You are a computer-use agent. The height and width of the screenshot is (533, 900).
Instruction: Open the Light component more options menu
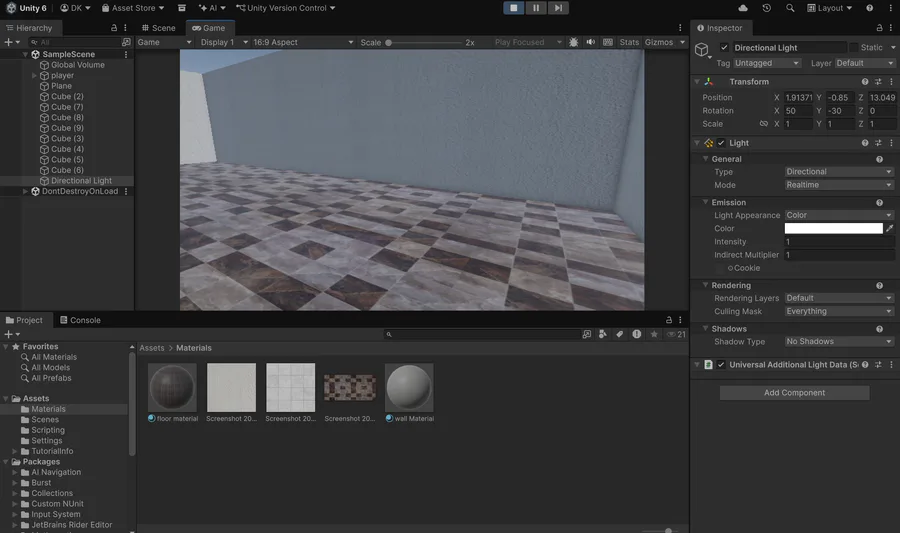coord(891,143)
